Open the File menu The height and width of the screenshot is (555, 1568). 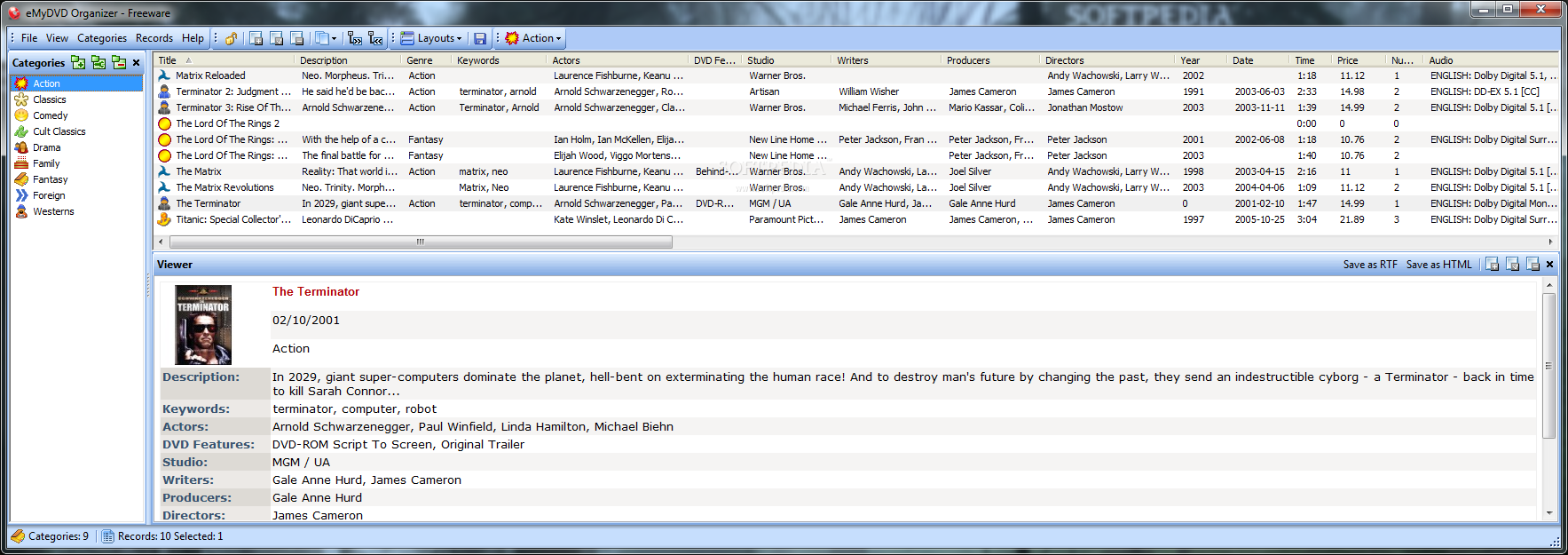29,38
